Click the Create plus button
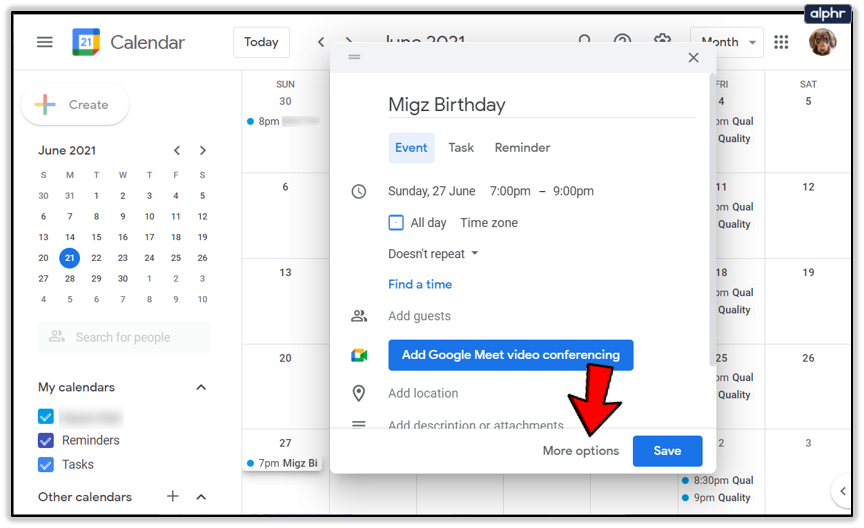 [x=74, y=105]
